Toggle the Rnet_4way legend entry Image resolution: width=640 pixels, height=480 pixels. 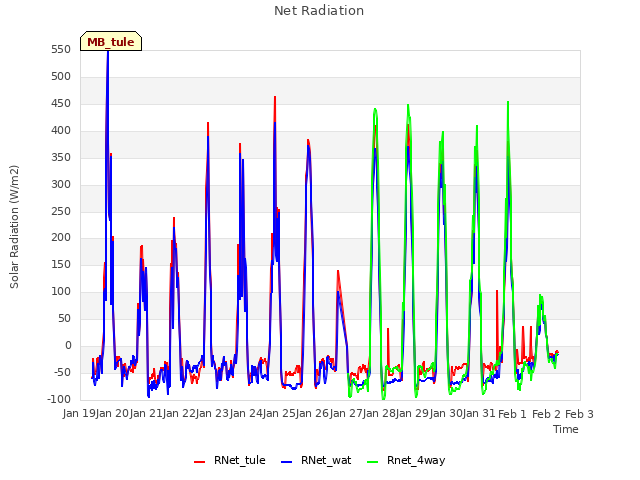(406, 460)
